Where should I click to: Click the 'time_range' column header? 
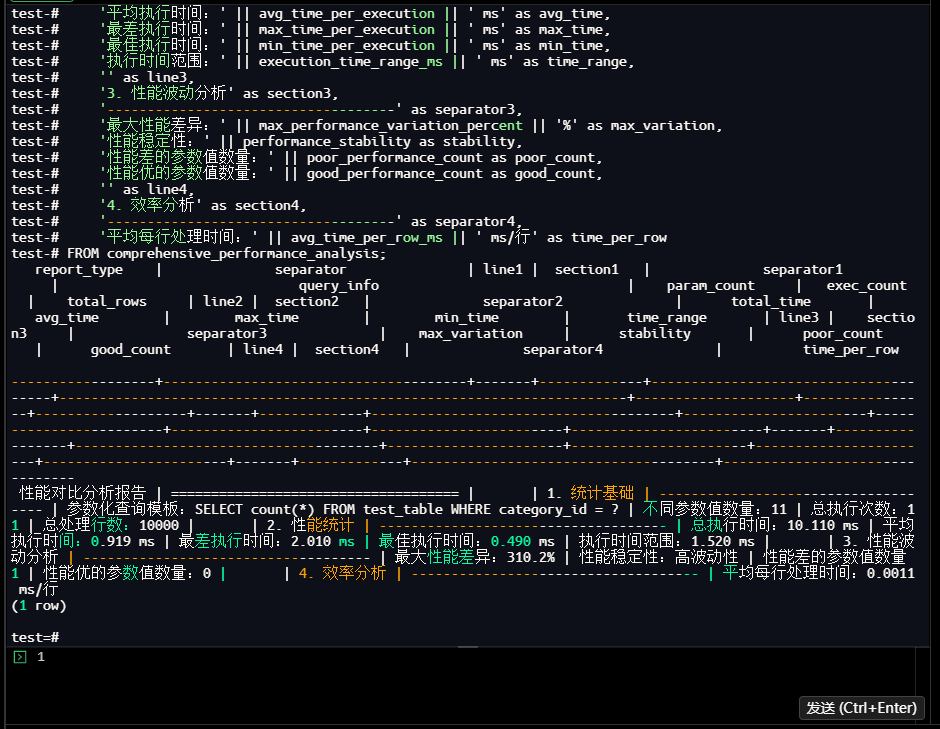click(667, 317)
